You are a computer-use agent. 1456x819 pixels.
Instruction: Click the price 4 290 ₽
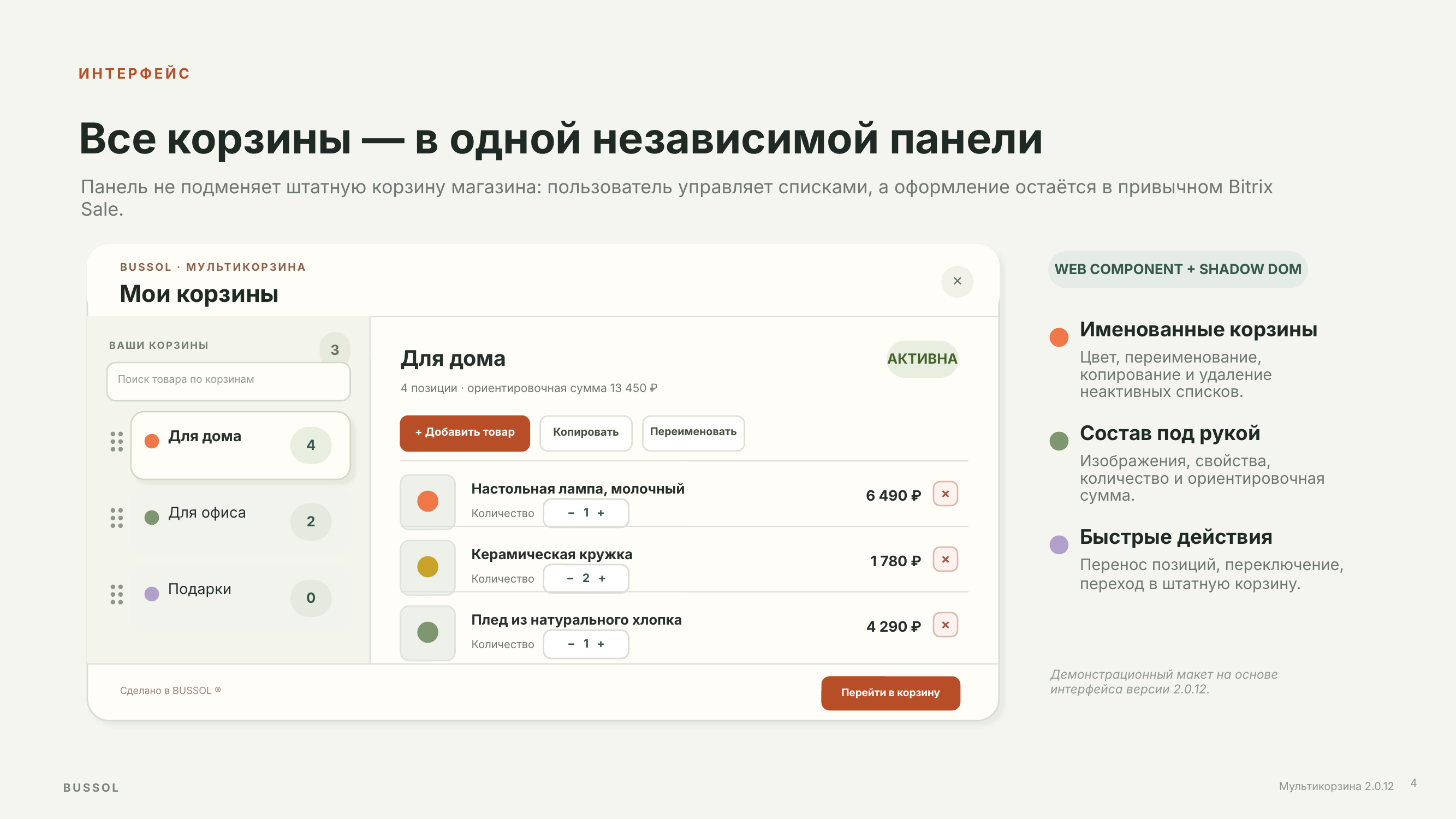pyautogui.click(x=894, y=627)
